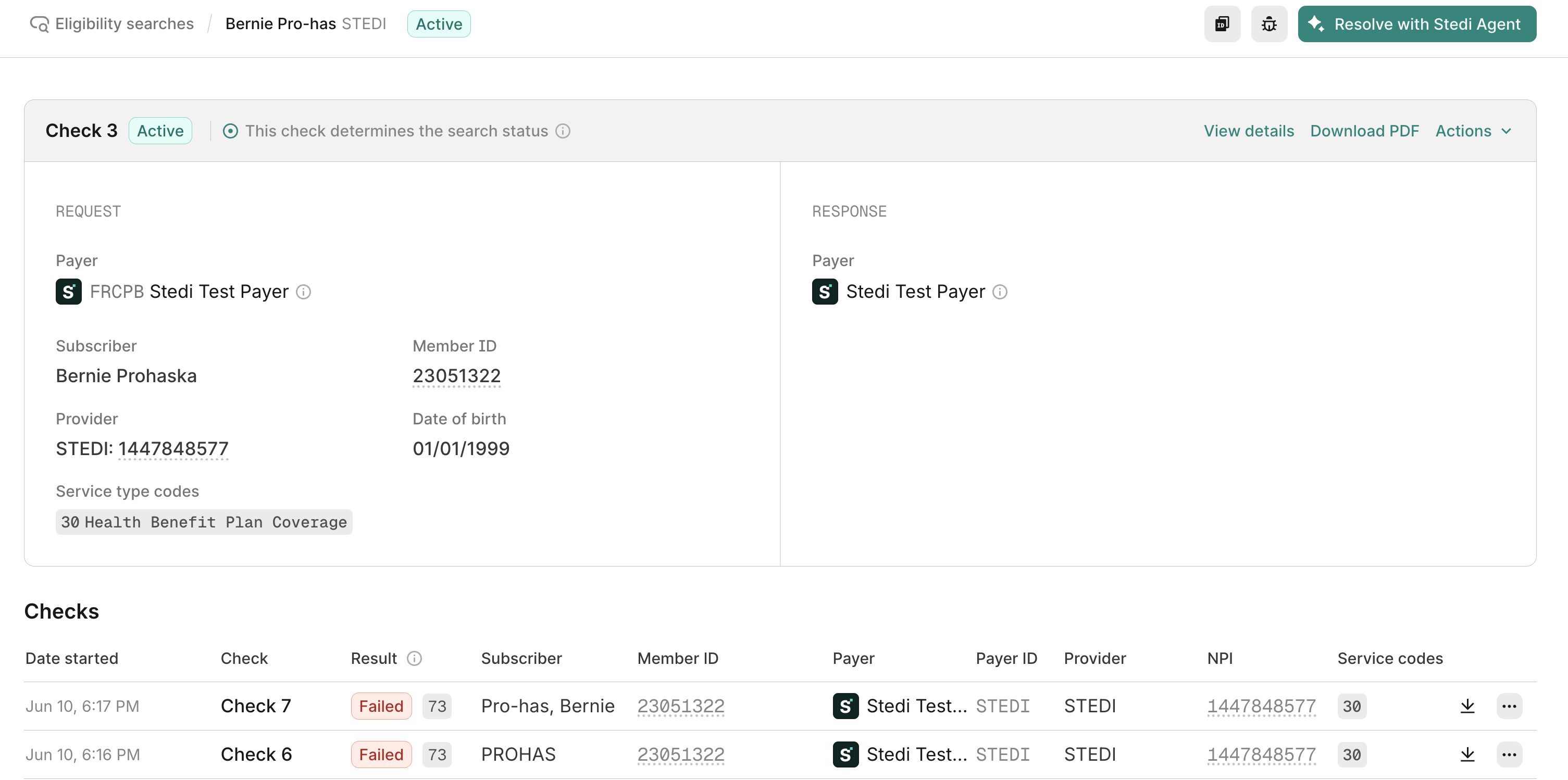The width and height of the screenshot is (1568, 780).
Task: Click subscriber name Bernie Prohaska
Action: click(126, 376)
